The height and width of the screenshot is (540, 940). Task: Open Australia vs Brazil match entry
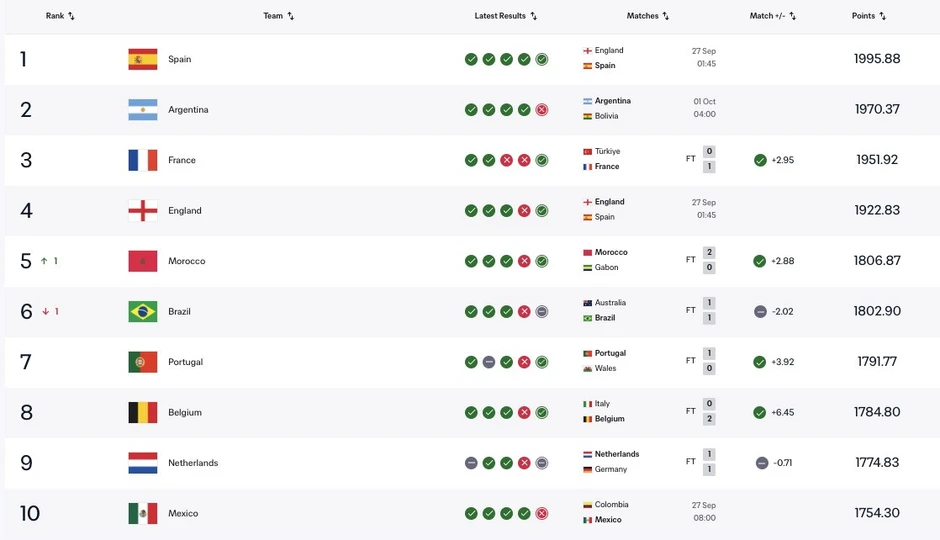[649, 310]
